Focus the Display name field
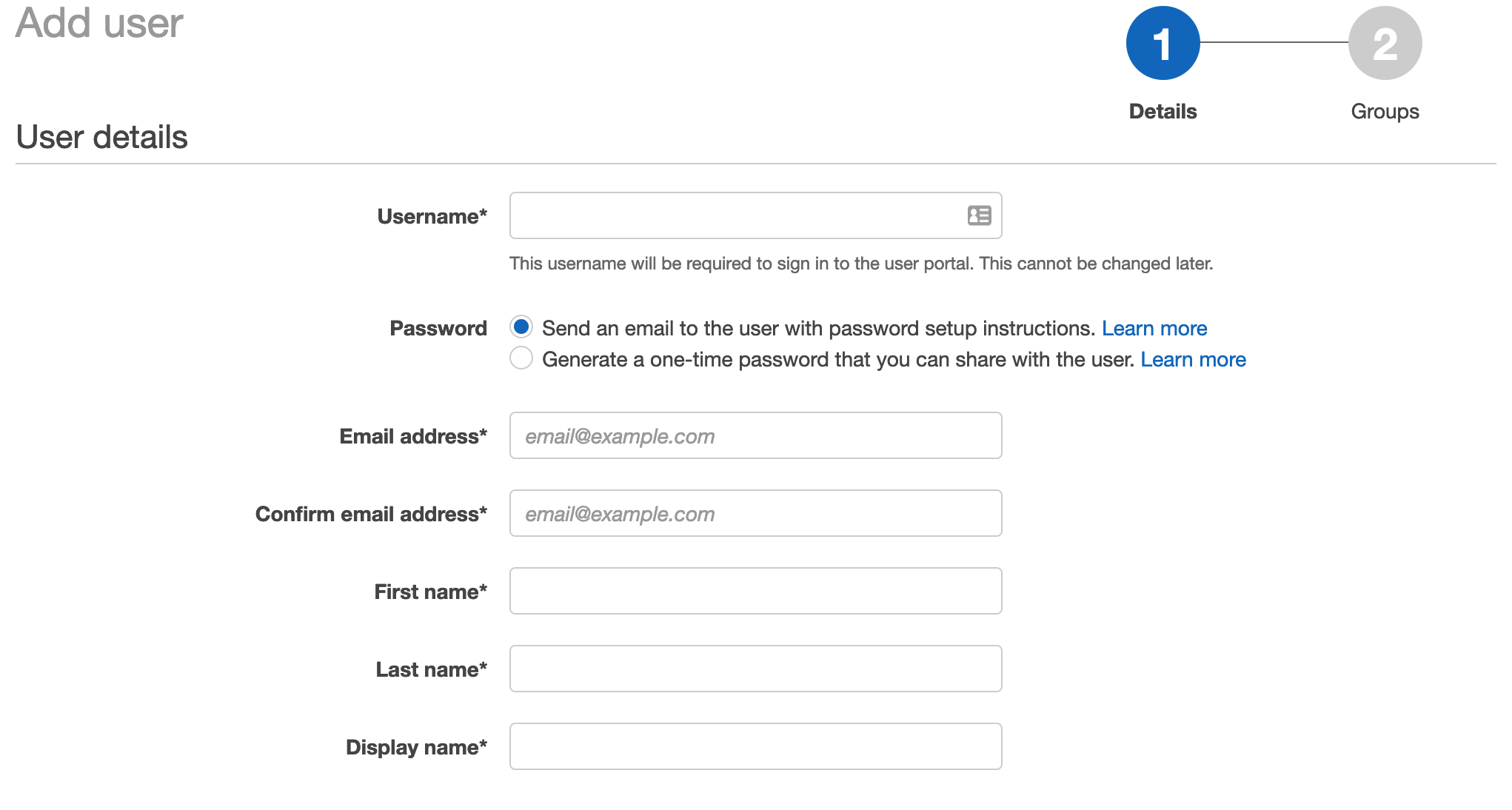 755,746
